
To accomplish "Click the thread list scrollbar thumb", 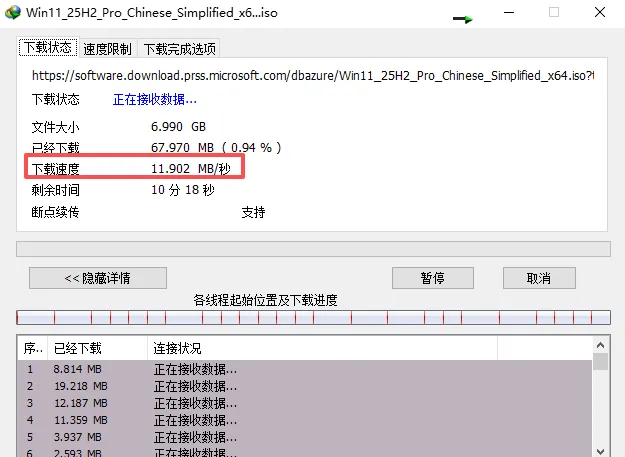I will point(601,362).
